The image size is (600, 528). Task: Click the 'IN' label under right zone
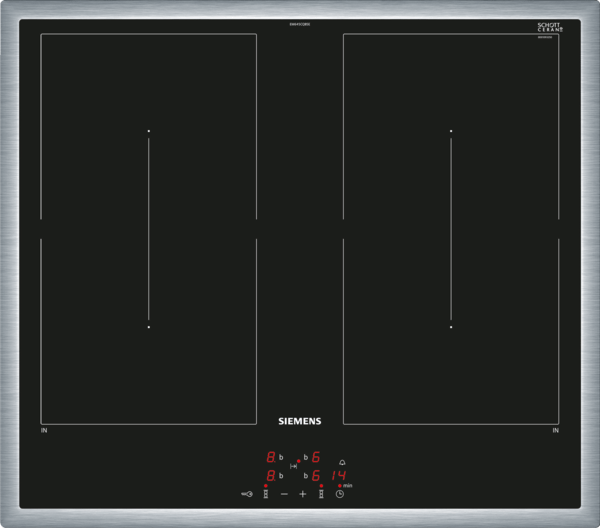coord(556,430)
